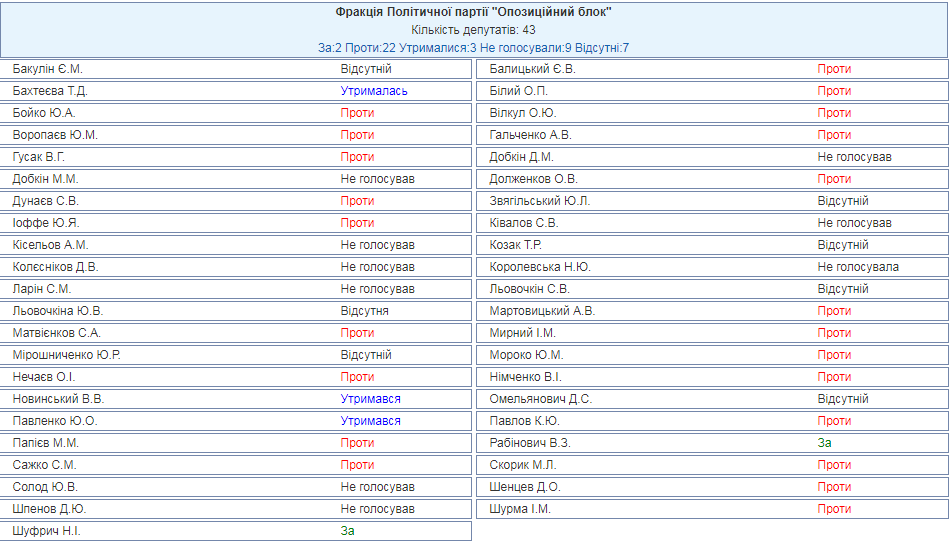Click 'Відсутня' status for Льовочкіна Ю.В.
The height and width of the screenshot is (542, 952).
click(365, 311)
